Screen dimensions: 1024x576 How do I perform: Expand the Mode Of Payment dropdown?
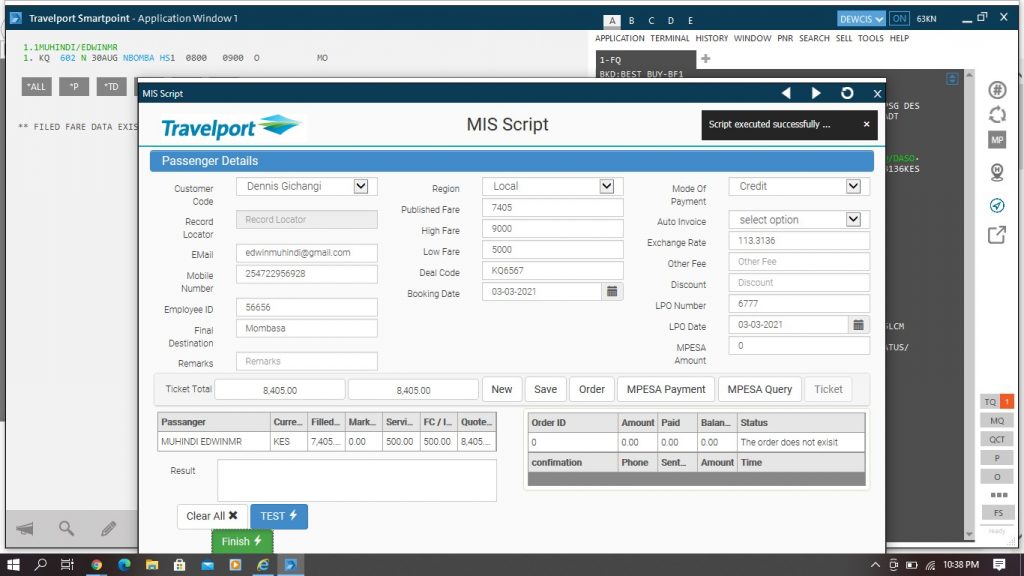[x=853, y=186]
